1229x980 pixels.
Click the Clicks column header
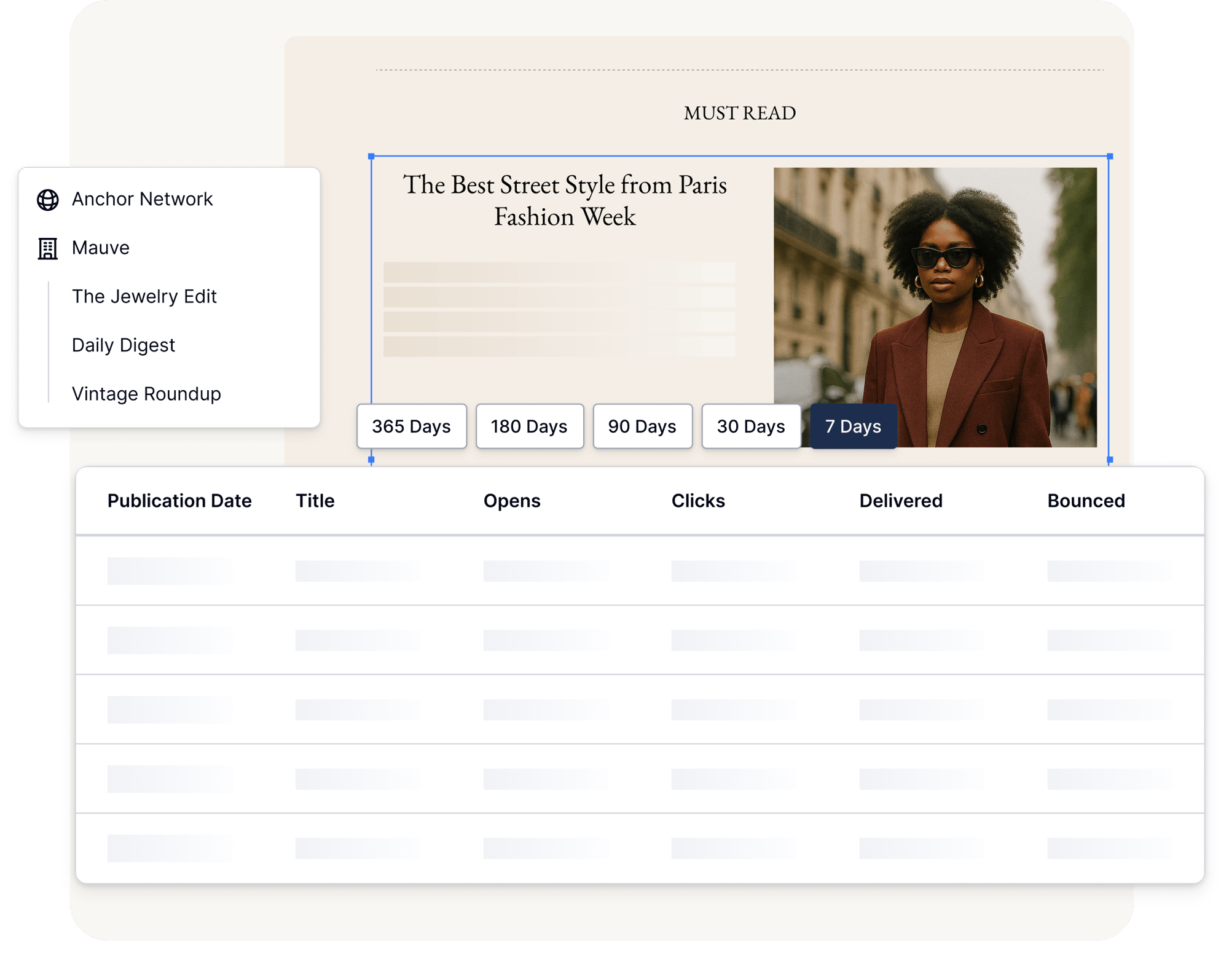coord(698,501)
